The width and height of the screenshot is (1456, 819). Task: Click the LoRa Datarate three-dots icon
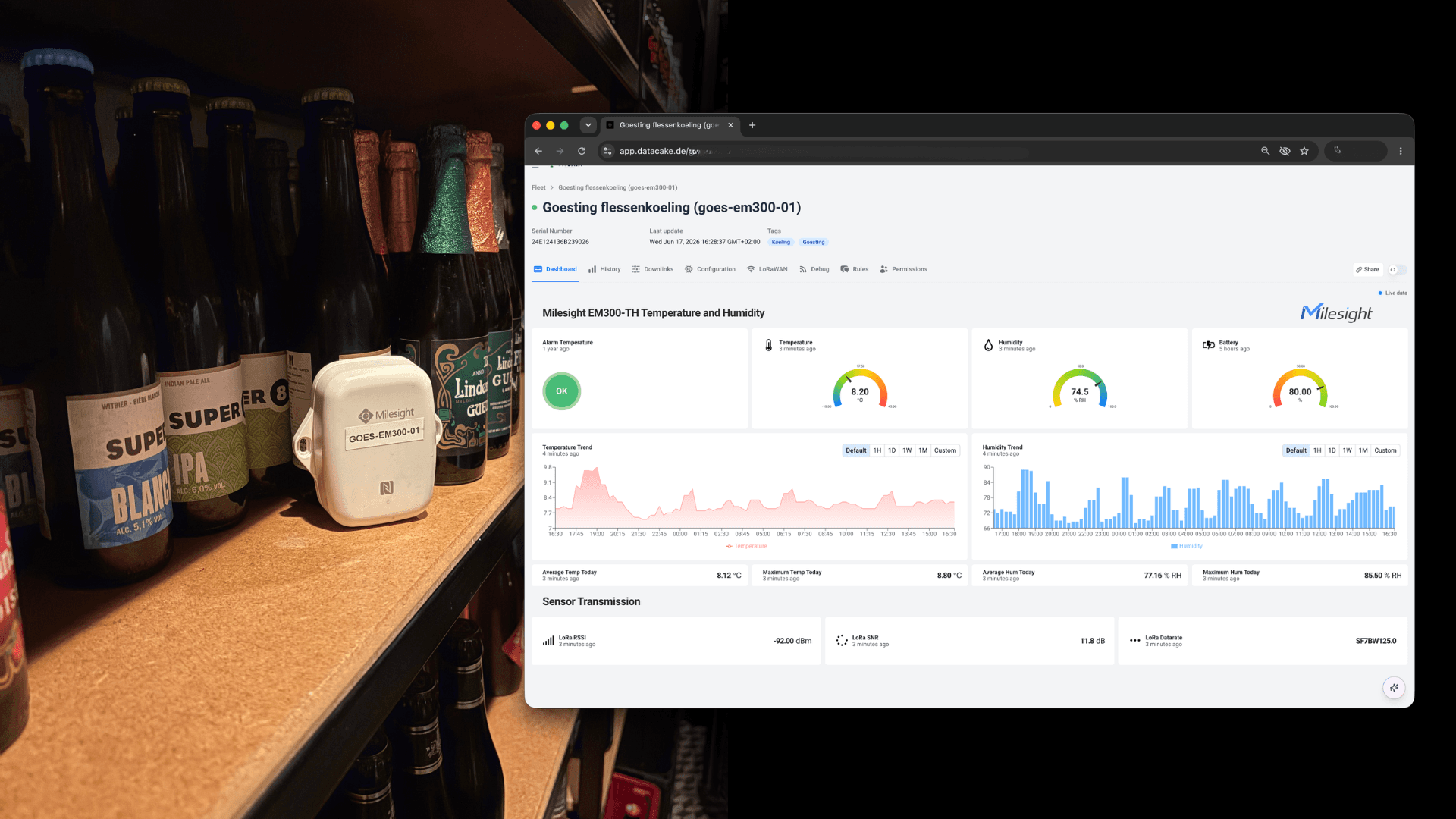coord(1134,641)
